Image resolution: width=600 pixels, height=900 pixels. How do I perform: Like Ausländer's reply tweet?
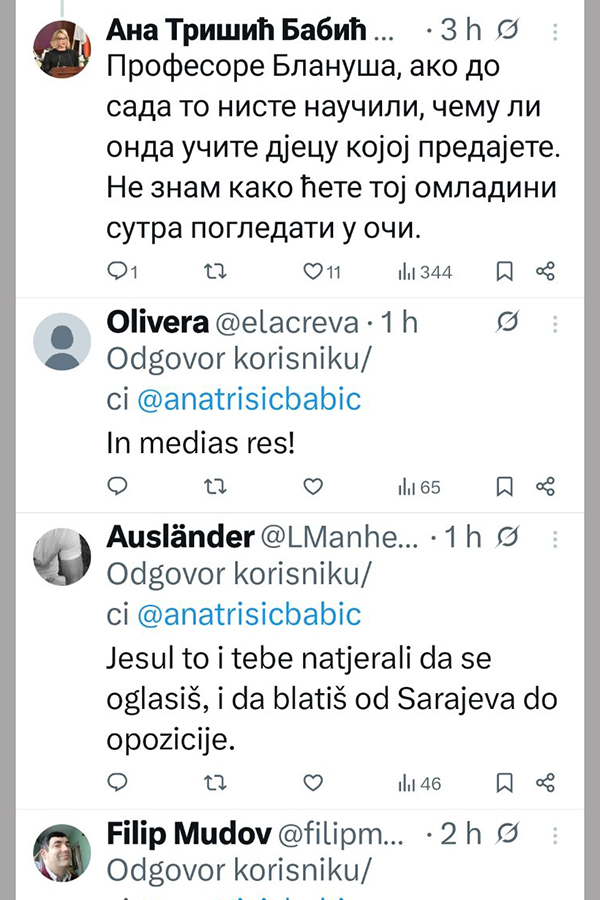point(313,783)
